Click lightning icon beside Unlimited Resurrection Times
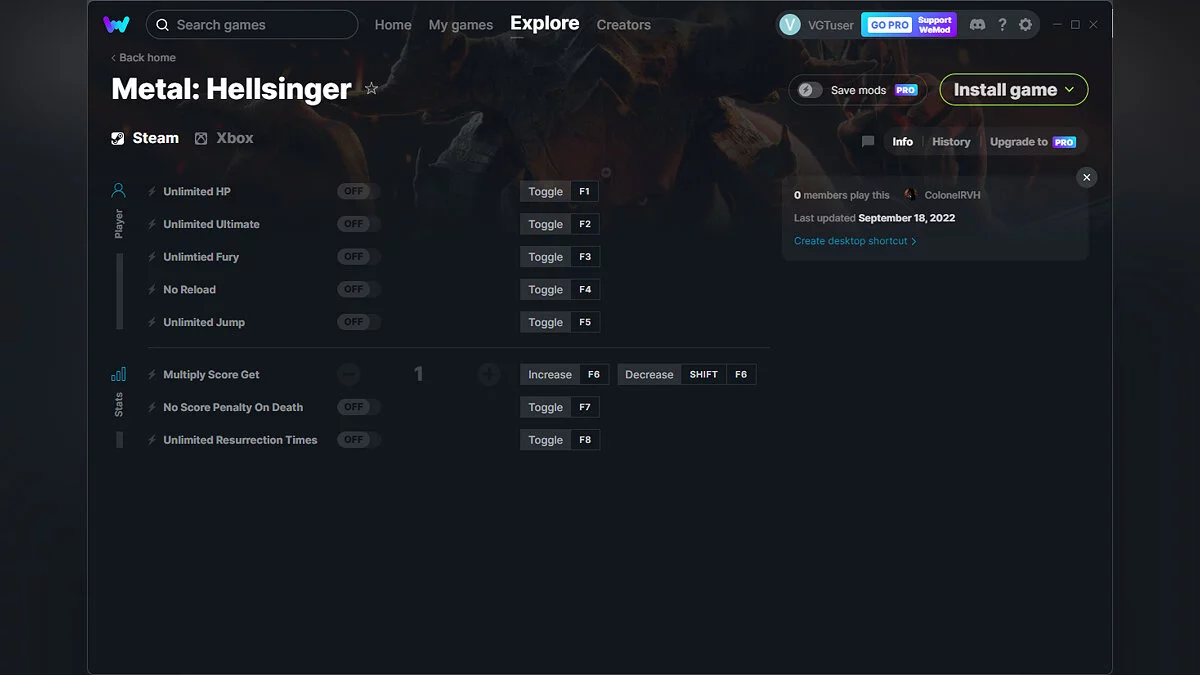The height and width of the screenshot is (675, 1200). click(152, 440)
